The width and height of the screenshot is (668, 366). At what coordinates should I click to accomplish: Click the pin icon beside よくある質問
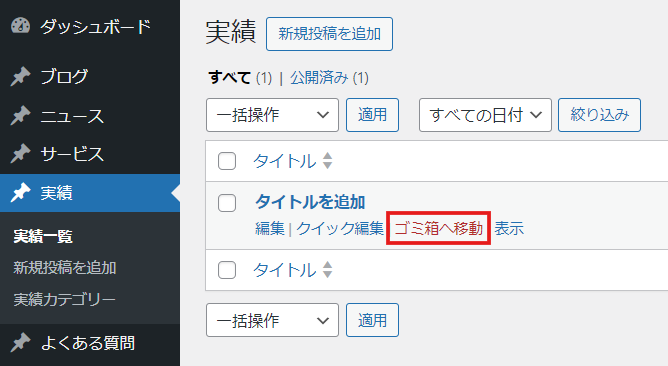pos(20,343)
